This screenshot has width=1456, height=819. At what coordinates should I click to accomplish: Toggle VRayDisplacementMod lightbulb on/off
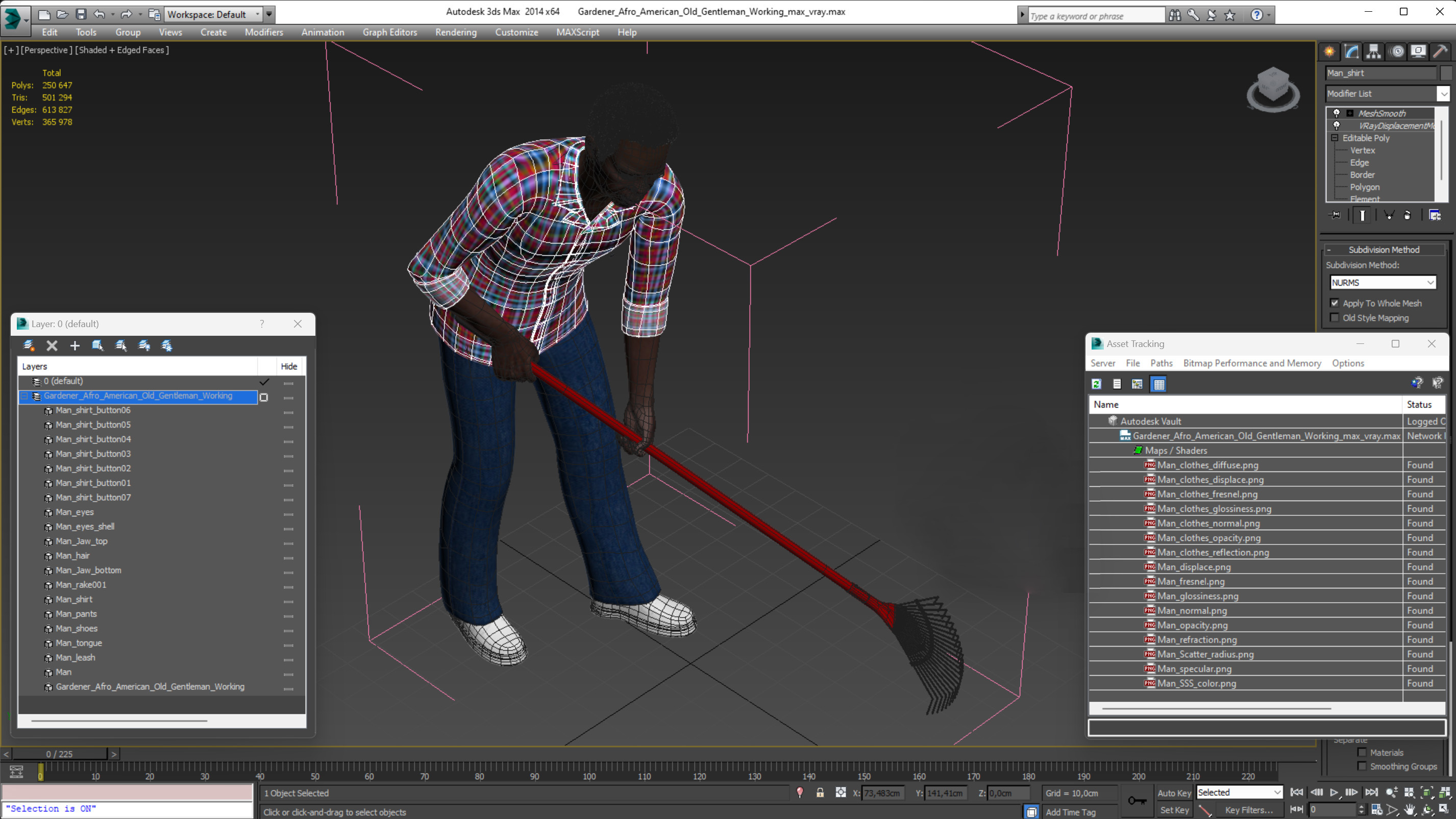[1337, 126]
